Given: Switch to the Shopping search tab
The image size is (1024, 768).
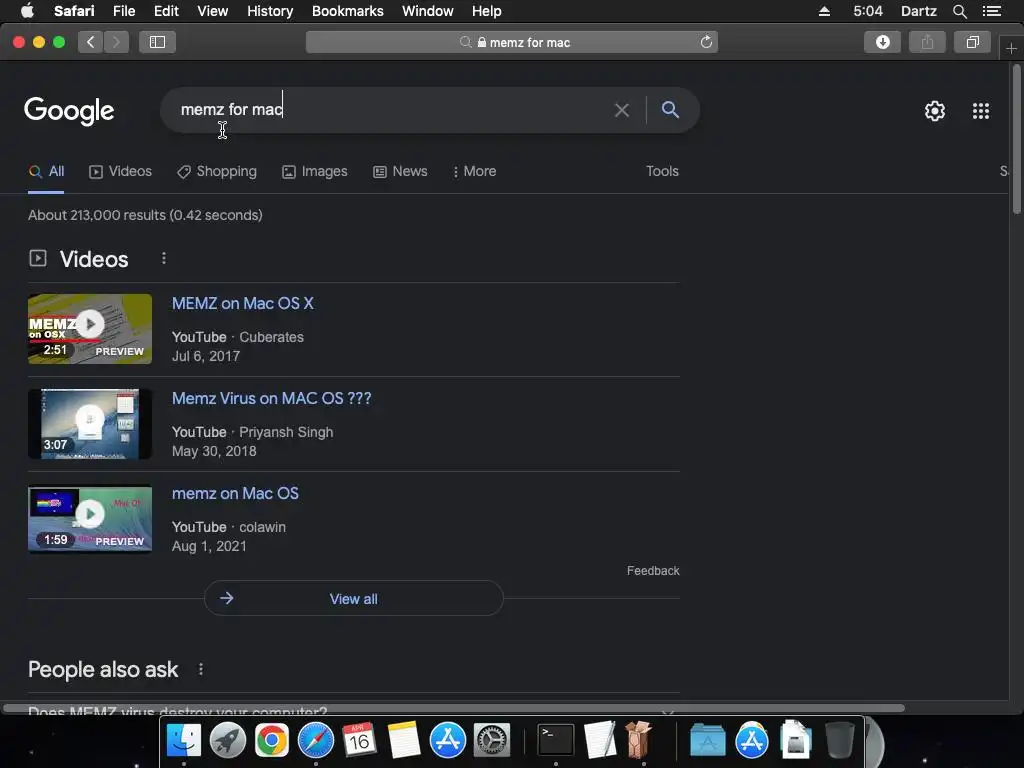Looking at the screenshot, I should point(217,172).
